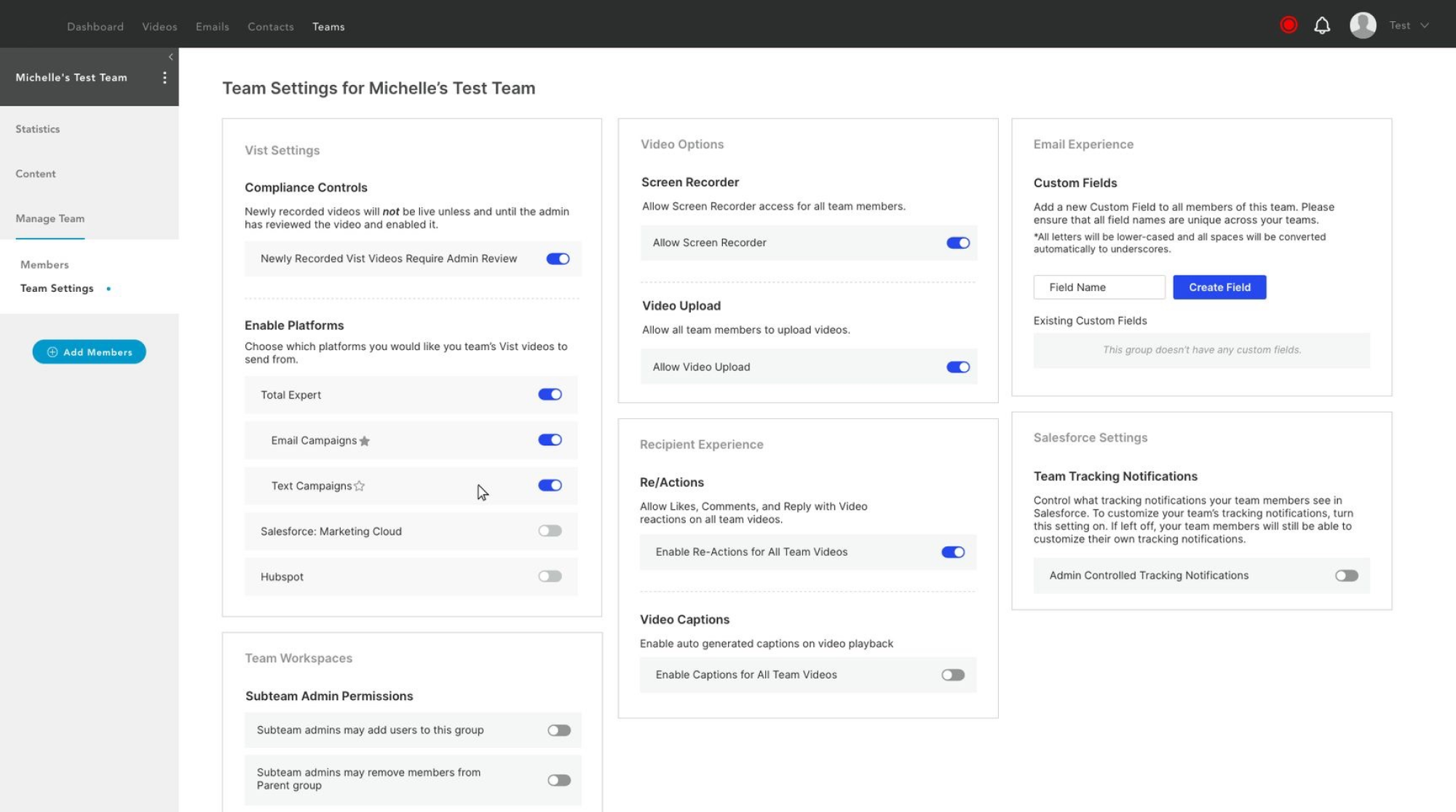Select the Team Settings menu item
Image resolution: width=1456 pixels, height=812 pixels.
click(57, 288)
